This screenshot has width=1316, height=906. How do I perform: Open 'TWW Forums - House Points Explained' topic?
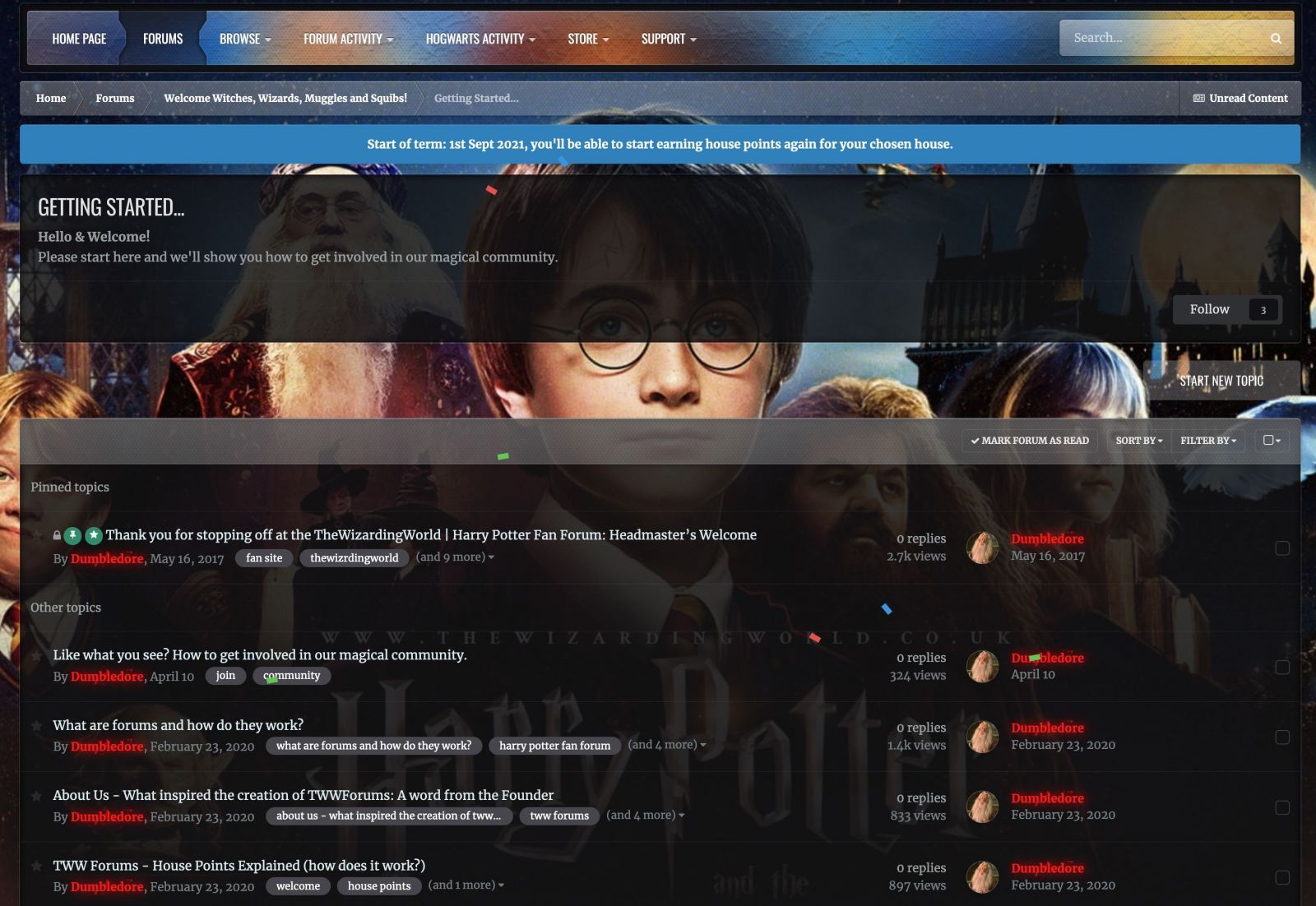(239, 866)
